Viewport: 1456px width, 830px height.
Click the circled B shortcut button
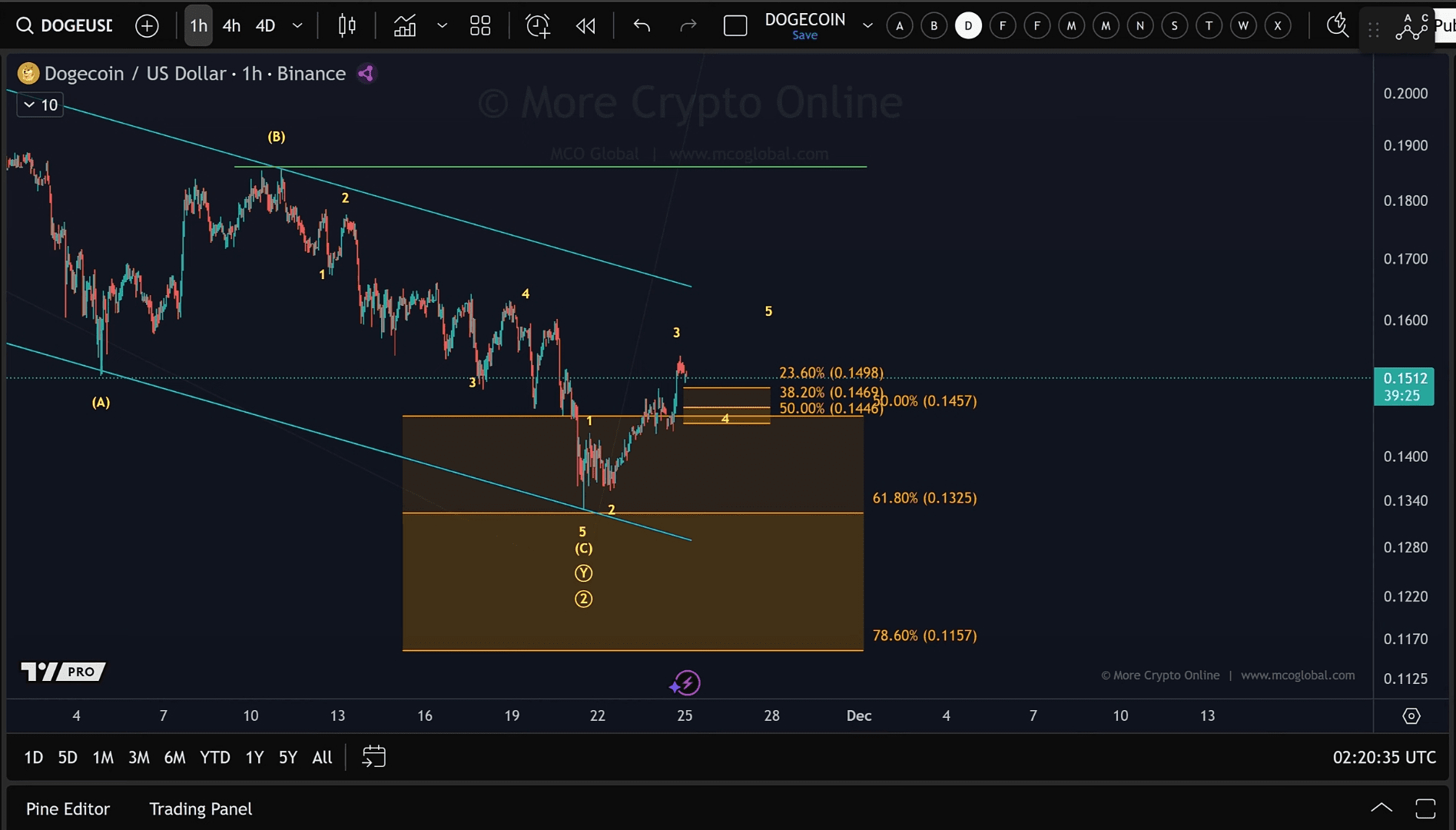[934, 26]
